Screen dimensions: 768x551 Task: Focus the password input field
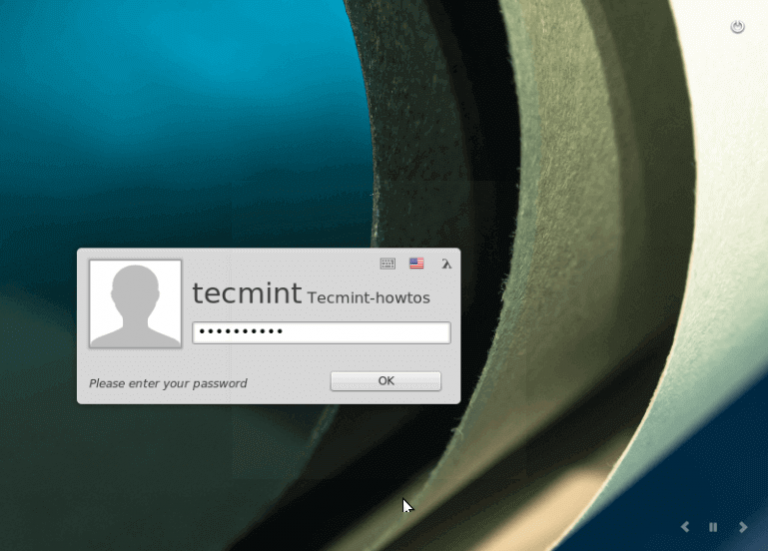[x=321, y=333]
